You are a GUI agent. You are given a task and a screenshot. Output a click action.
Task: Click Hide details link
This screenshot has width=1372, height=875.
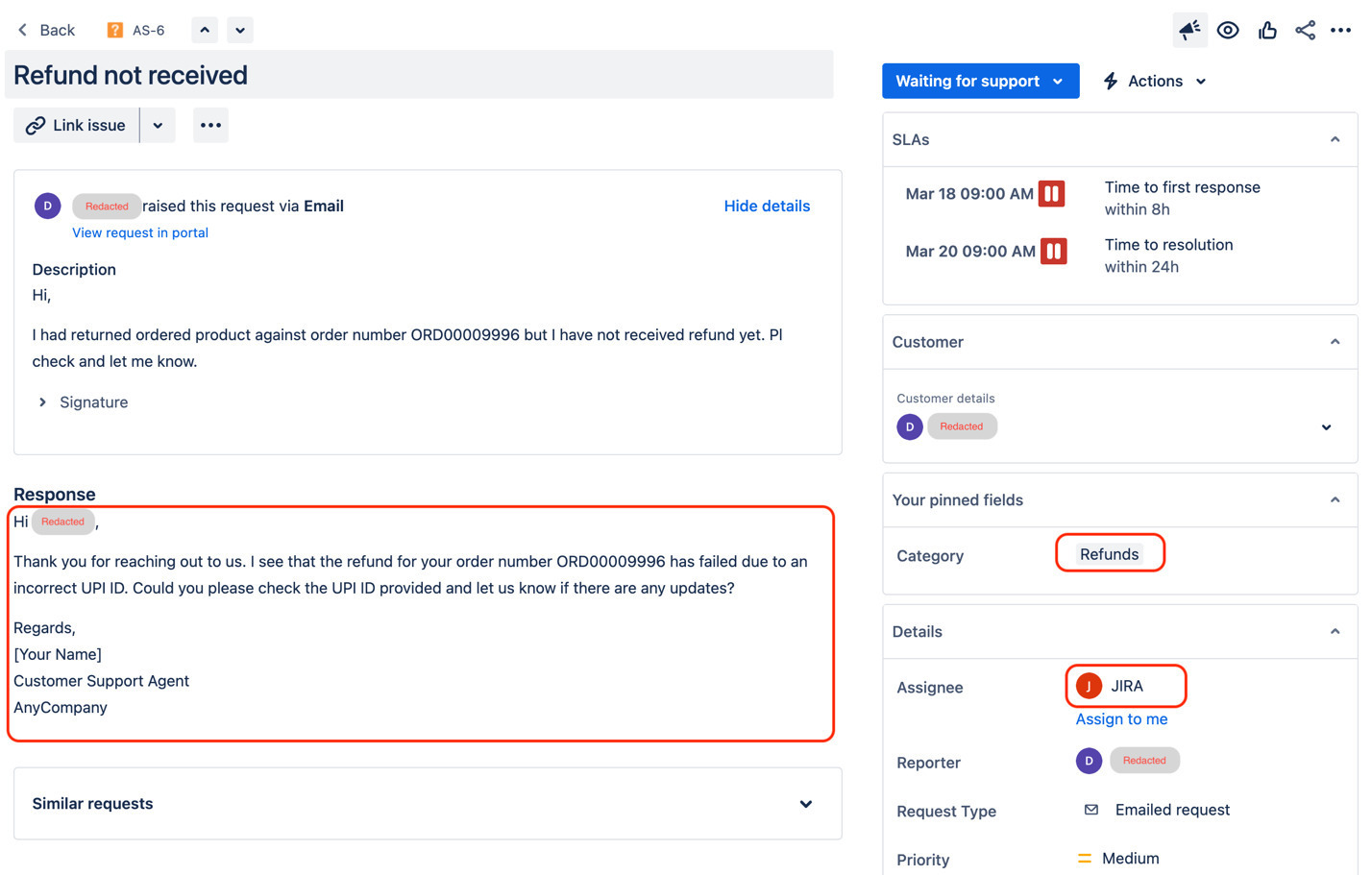pyautogui.click(x=767, y=206)
